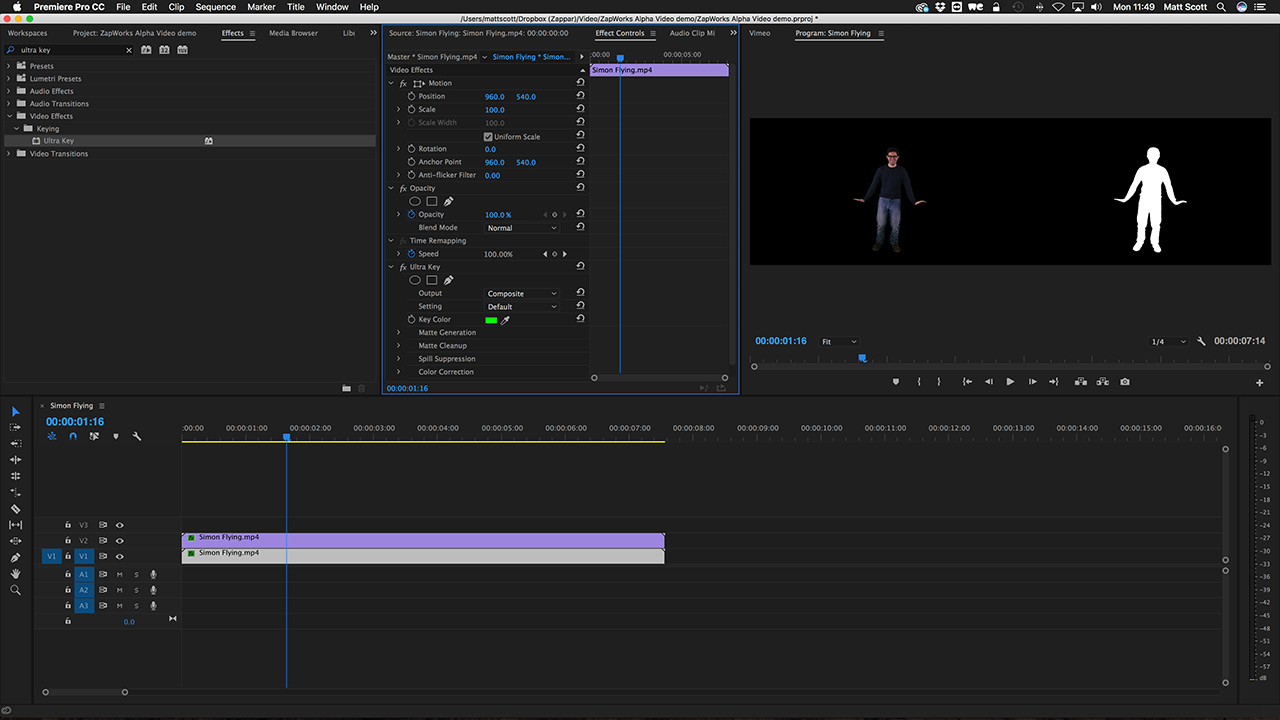Uncheck the Uniform Scale checkbox
Image resolution: width=1280 pixels, height=720 pixels.
[x=488, y=136]
